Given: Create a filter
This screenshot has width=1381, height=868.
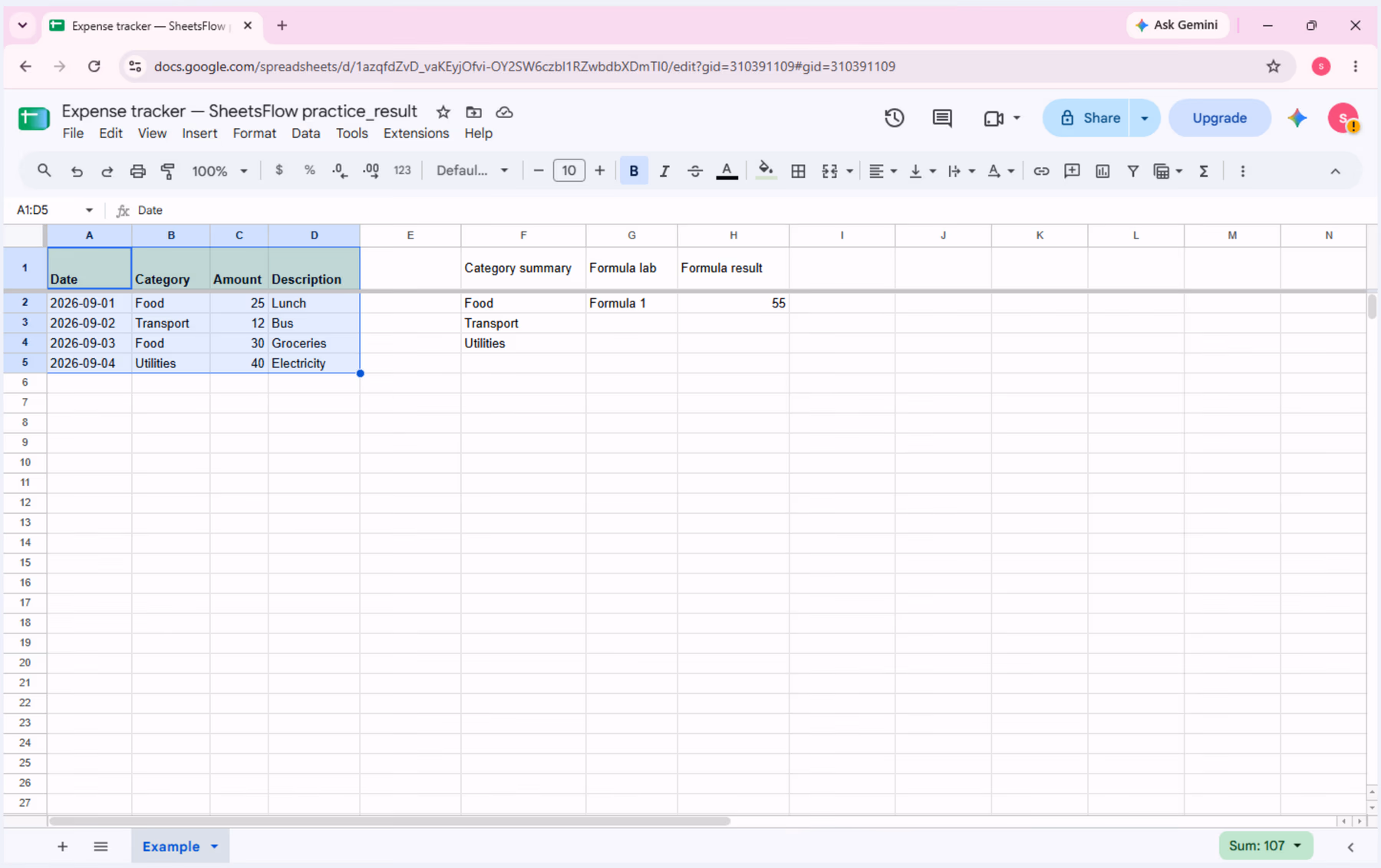Looking at the screenshot, I should coord(1133,171).
